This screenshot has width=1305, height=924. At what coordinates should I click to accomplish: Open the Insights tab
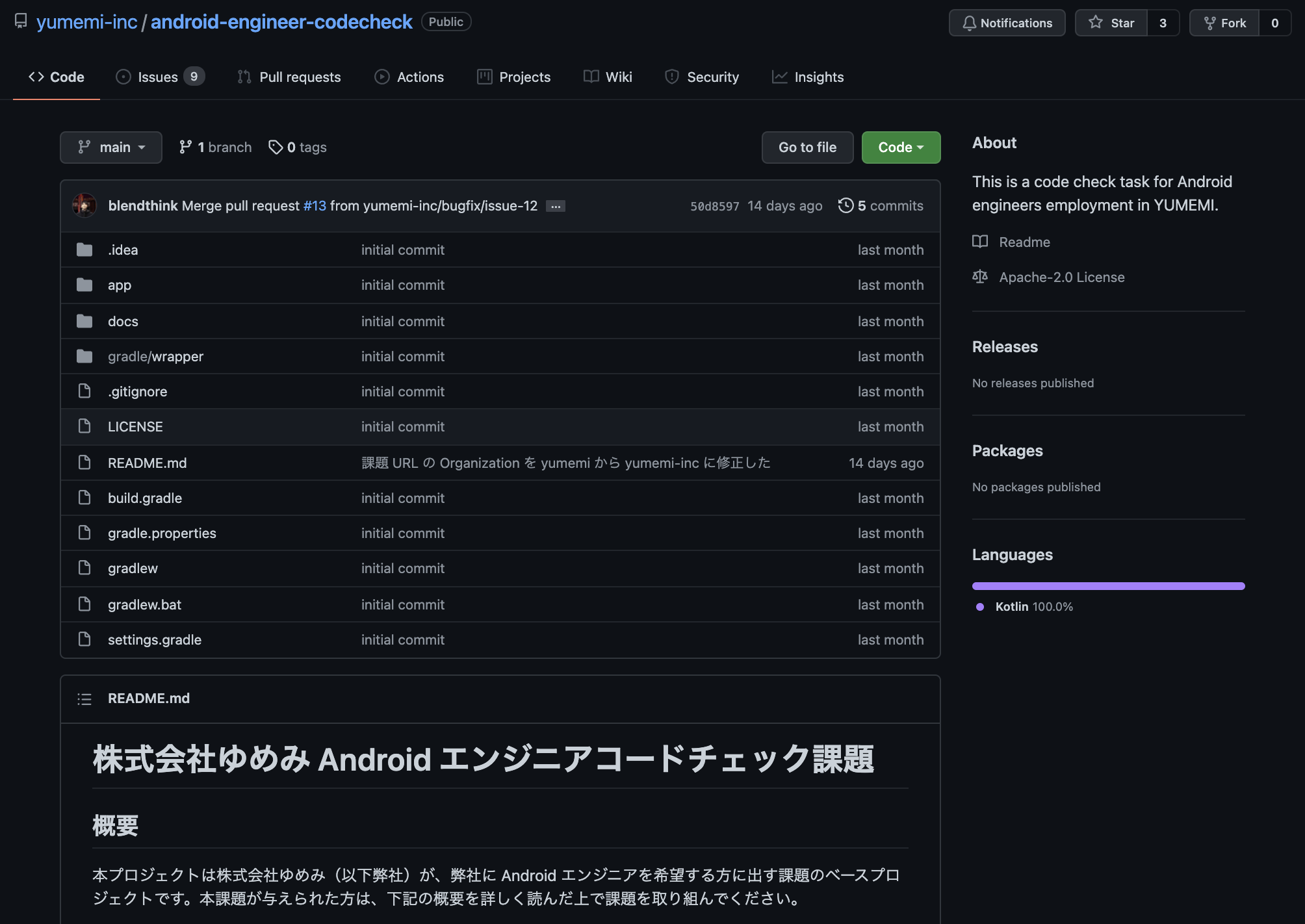click(x=808, y=77)
